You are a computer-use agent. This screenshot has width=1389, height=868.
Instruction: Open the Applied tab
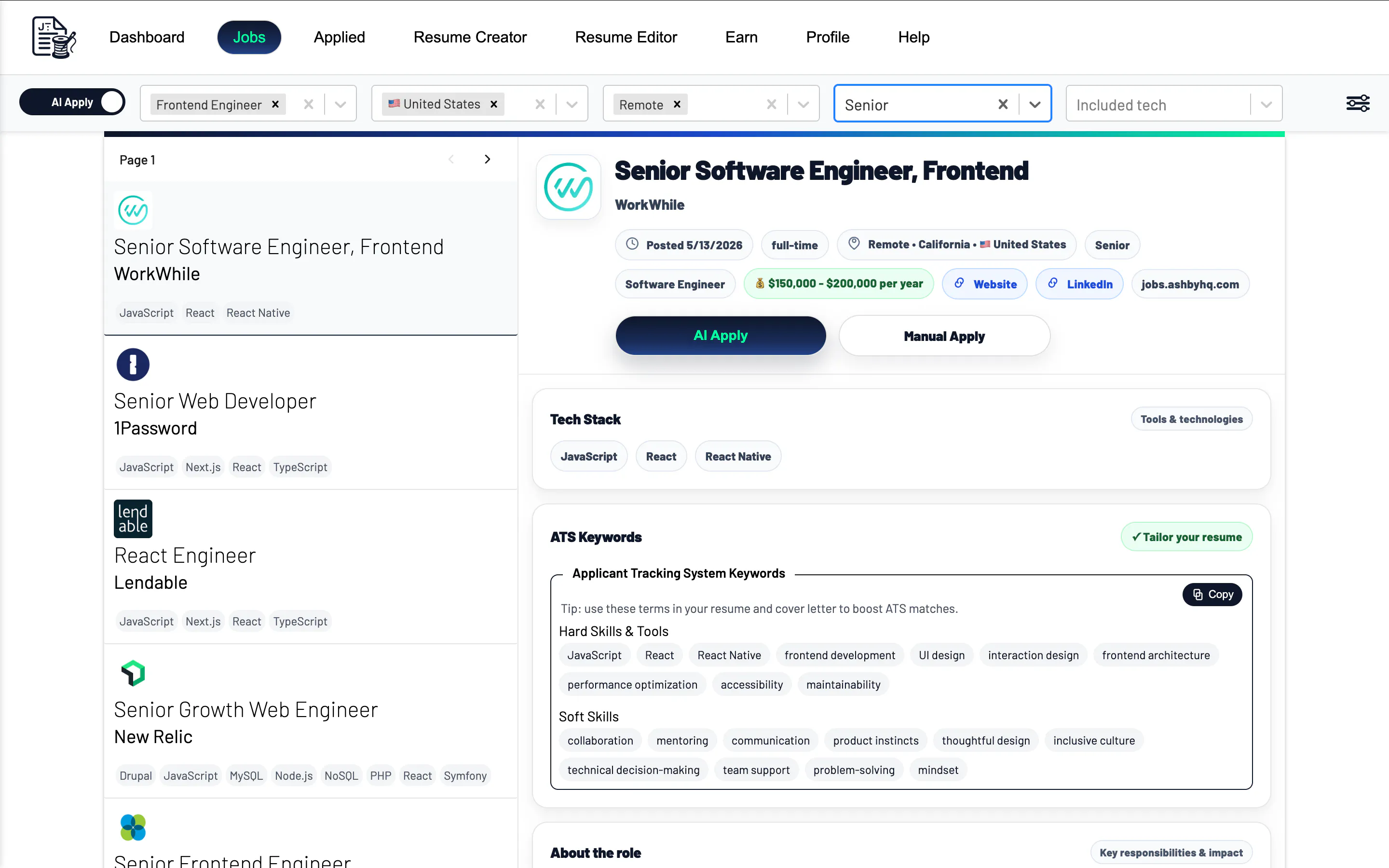pos(339,37)
